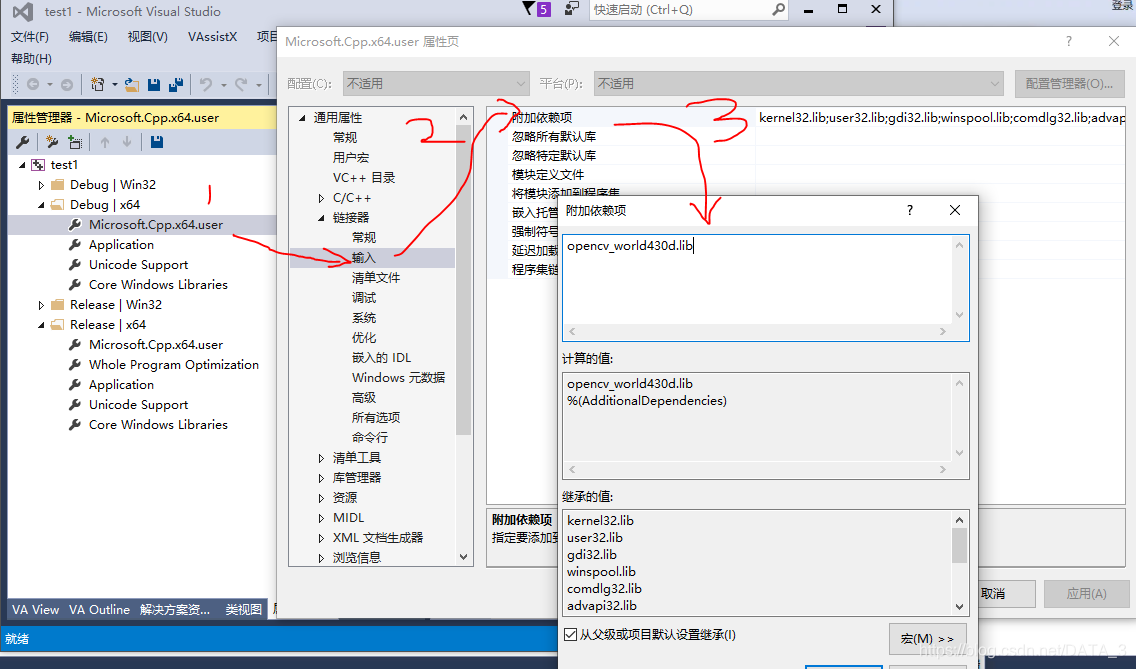
Task: Click the Redo toolbar icon
Action: [x=241, y=85]
